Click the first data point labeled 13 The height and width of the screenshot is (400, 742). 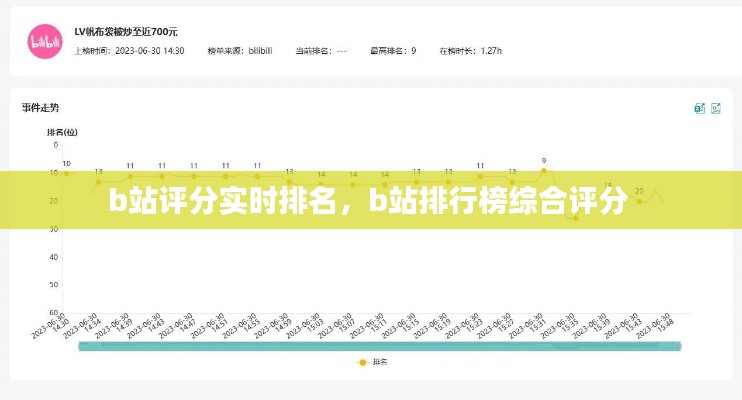click(98, 181)
